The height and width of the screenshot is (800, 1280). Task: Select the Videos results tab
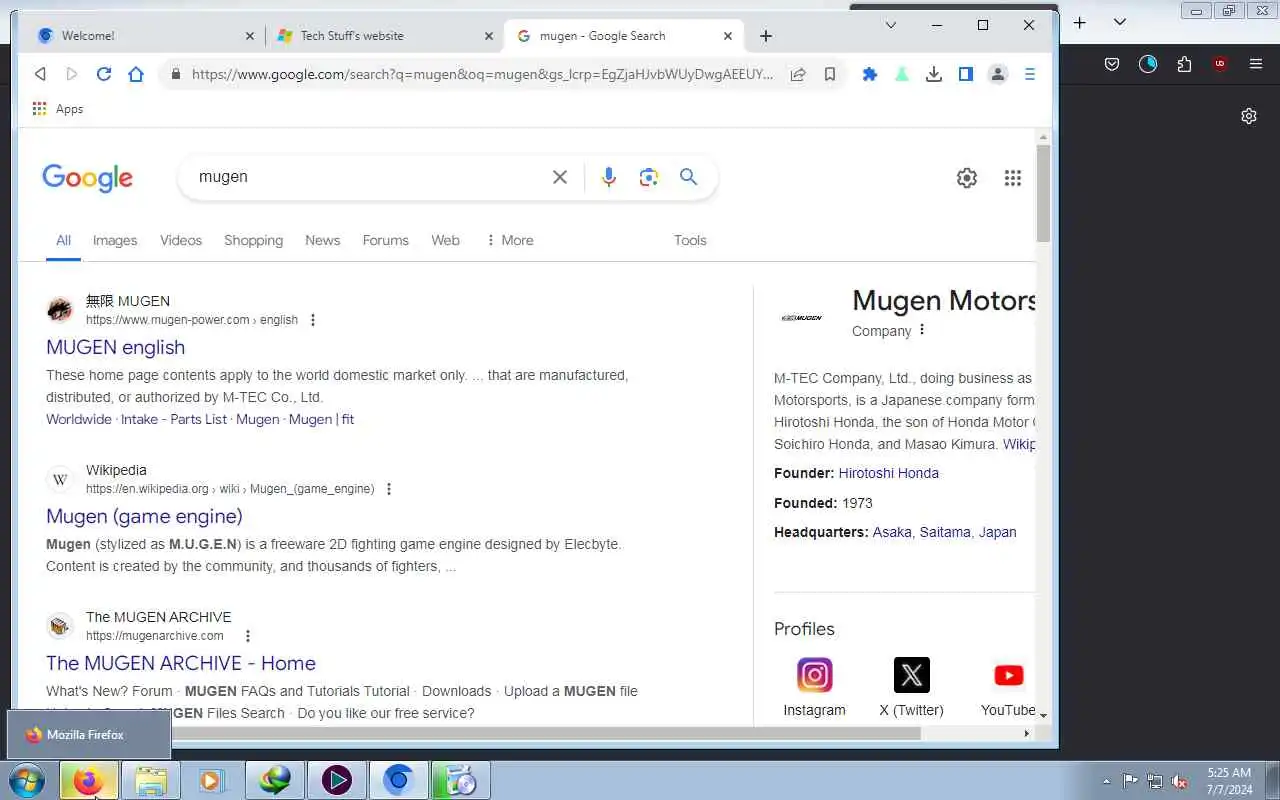tap(181, 240)
